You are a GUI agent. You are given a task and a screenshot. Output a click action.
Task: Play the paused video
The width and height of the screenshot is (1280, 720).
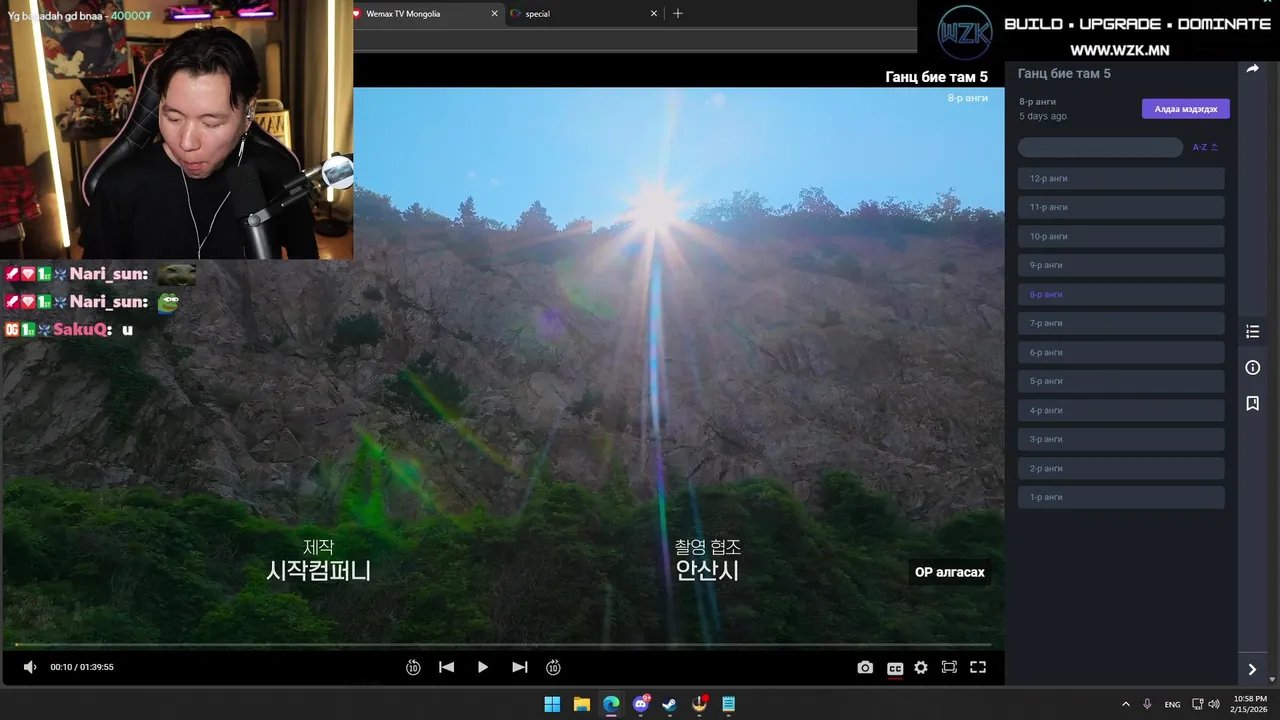pyautogui.click(x=483, y=667)
